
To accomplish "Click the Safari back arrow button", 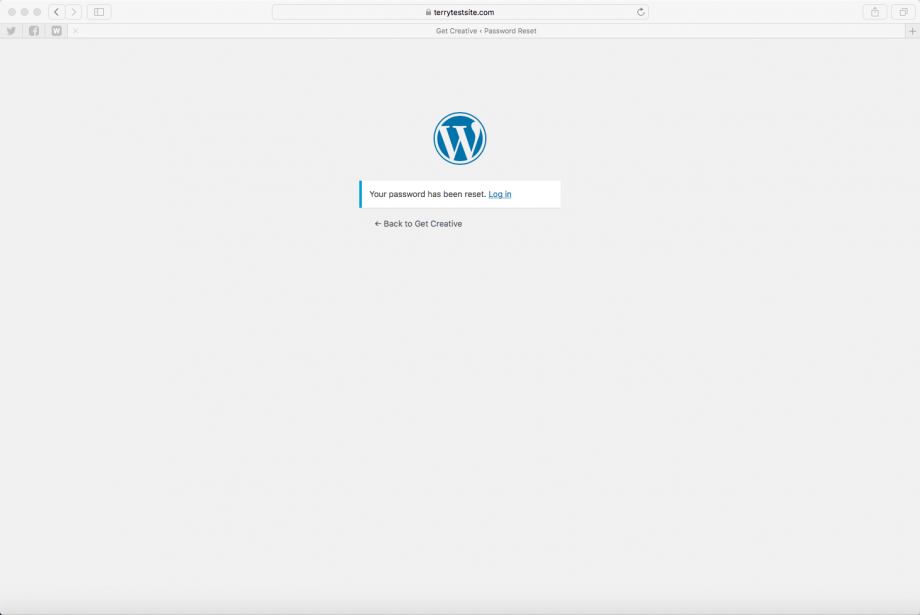I will click(56, 12).
